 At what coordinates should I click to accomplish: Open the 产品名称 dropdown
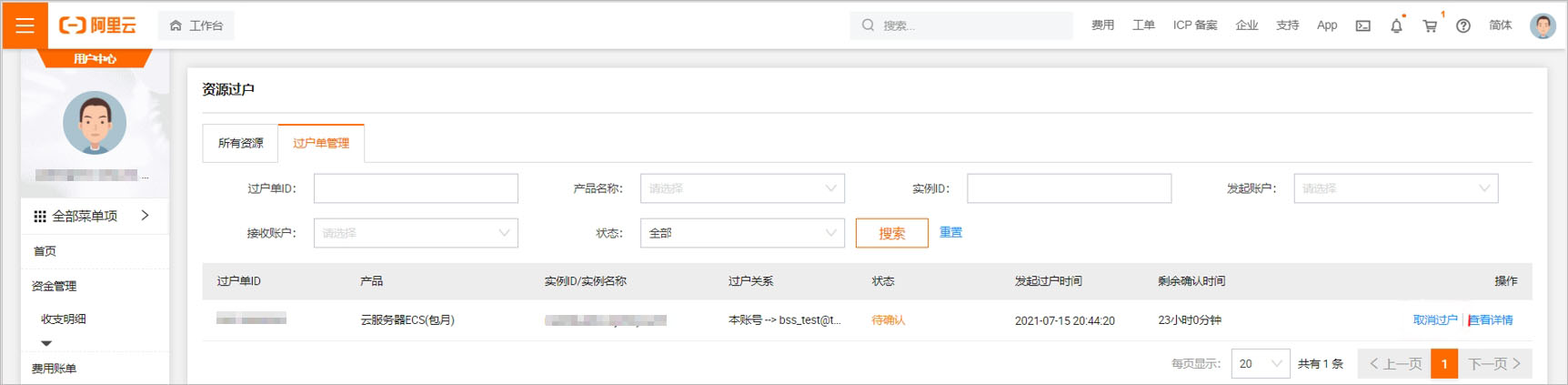(742, 188)
